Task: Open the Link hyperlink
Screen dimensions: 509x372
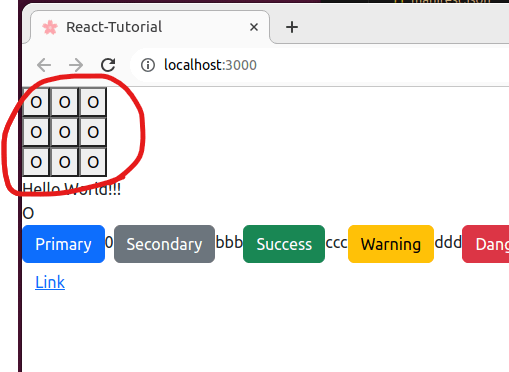Action: pos(50,282)
